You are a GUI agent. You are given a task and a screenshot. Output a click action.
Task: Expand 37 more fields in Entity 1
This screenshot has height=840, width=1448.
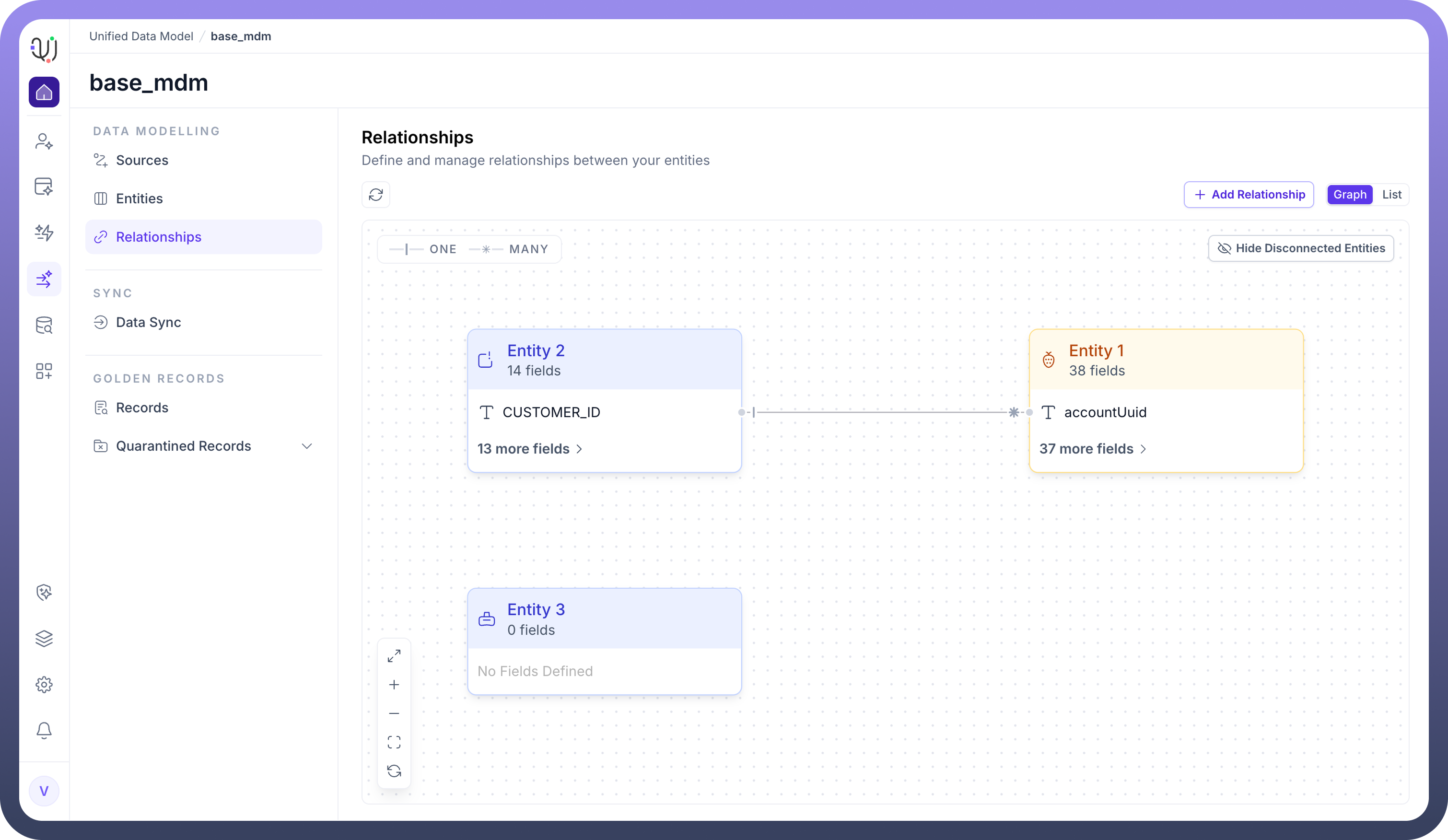(1092, 449)
